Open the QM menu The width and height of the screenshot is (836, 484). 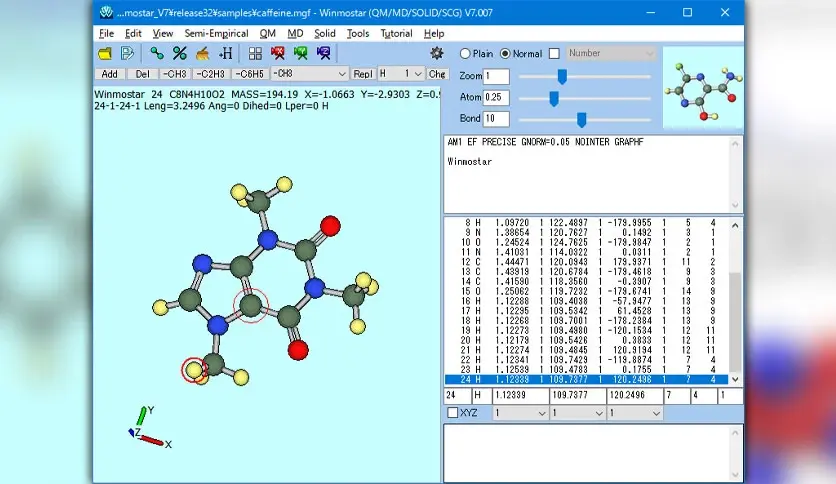(x=268, y=34)
